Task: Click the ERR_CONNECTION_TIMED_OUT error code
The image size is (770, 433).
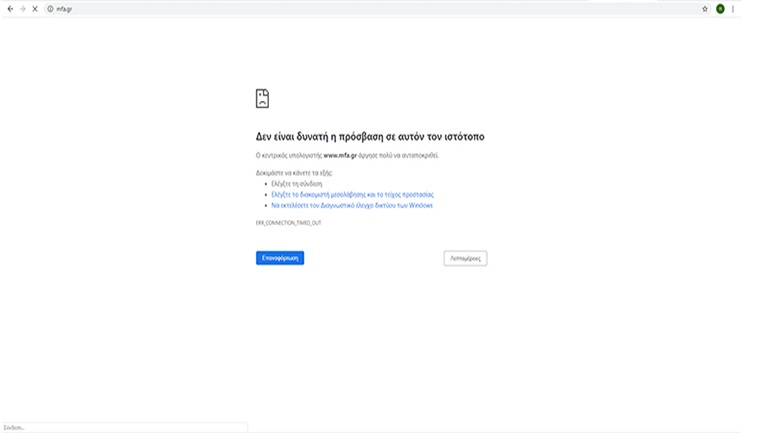Action: pyautogui.click(x=288, y=222)
